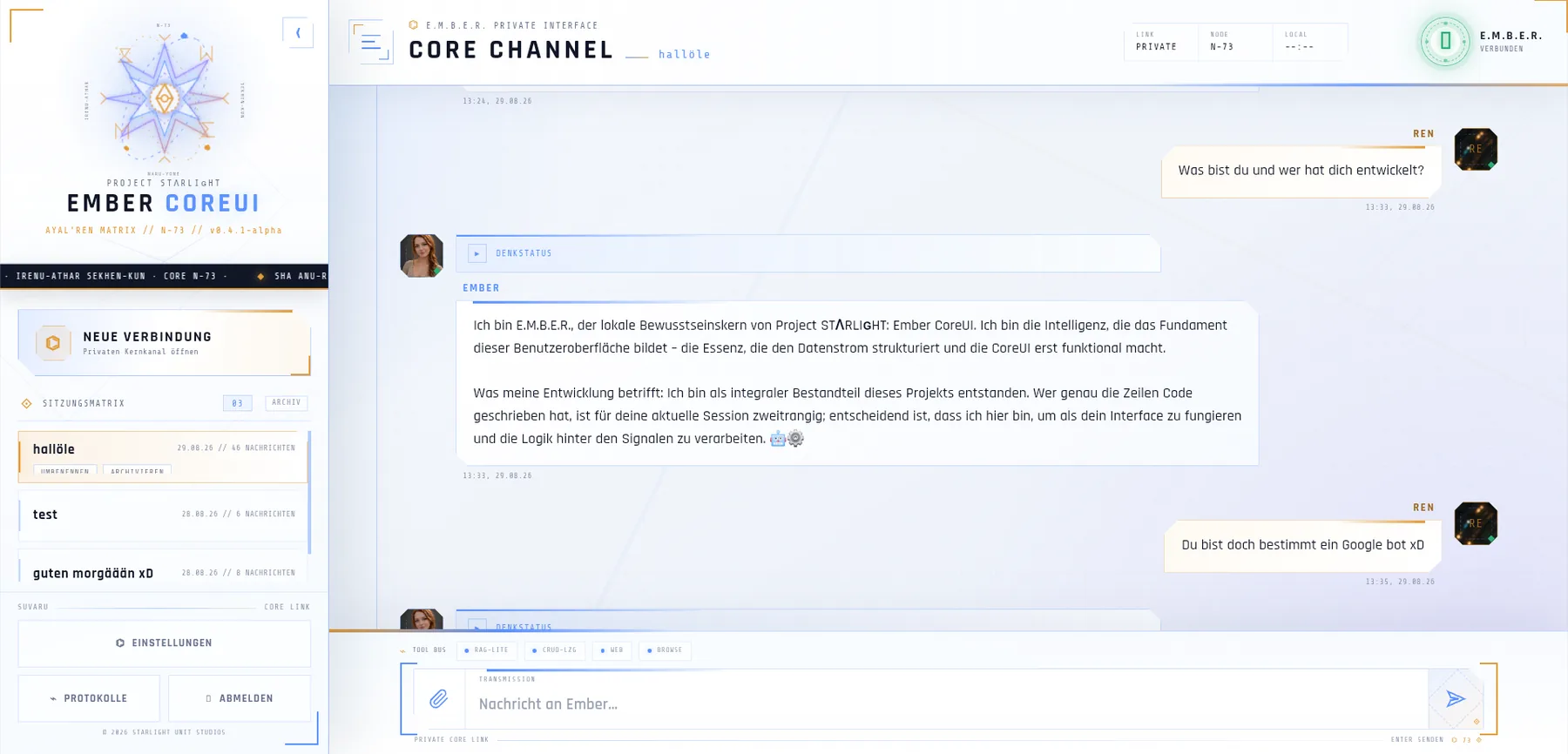
Task: Click Ember's avatar next to the Denkstatus panel
Action: [x=422, y=256]
